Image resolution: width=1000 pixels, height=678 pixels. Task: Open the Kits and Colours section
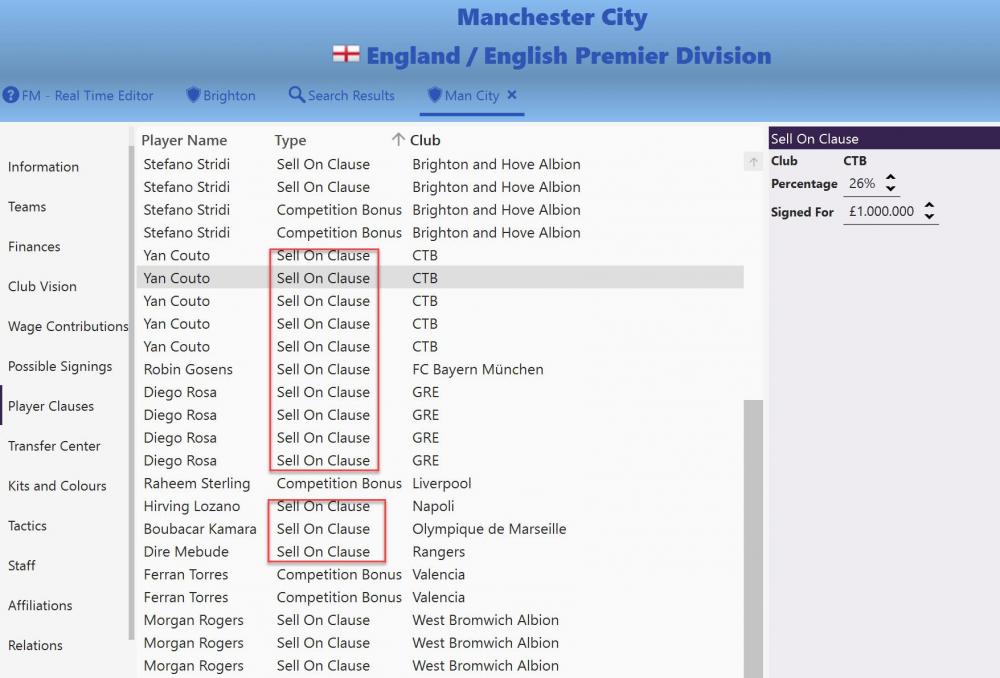(57, 485)
